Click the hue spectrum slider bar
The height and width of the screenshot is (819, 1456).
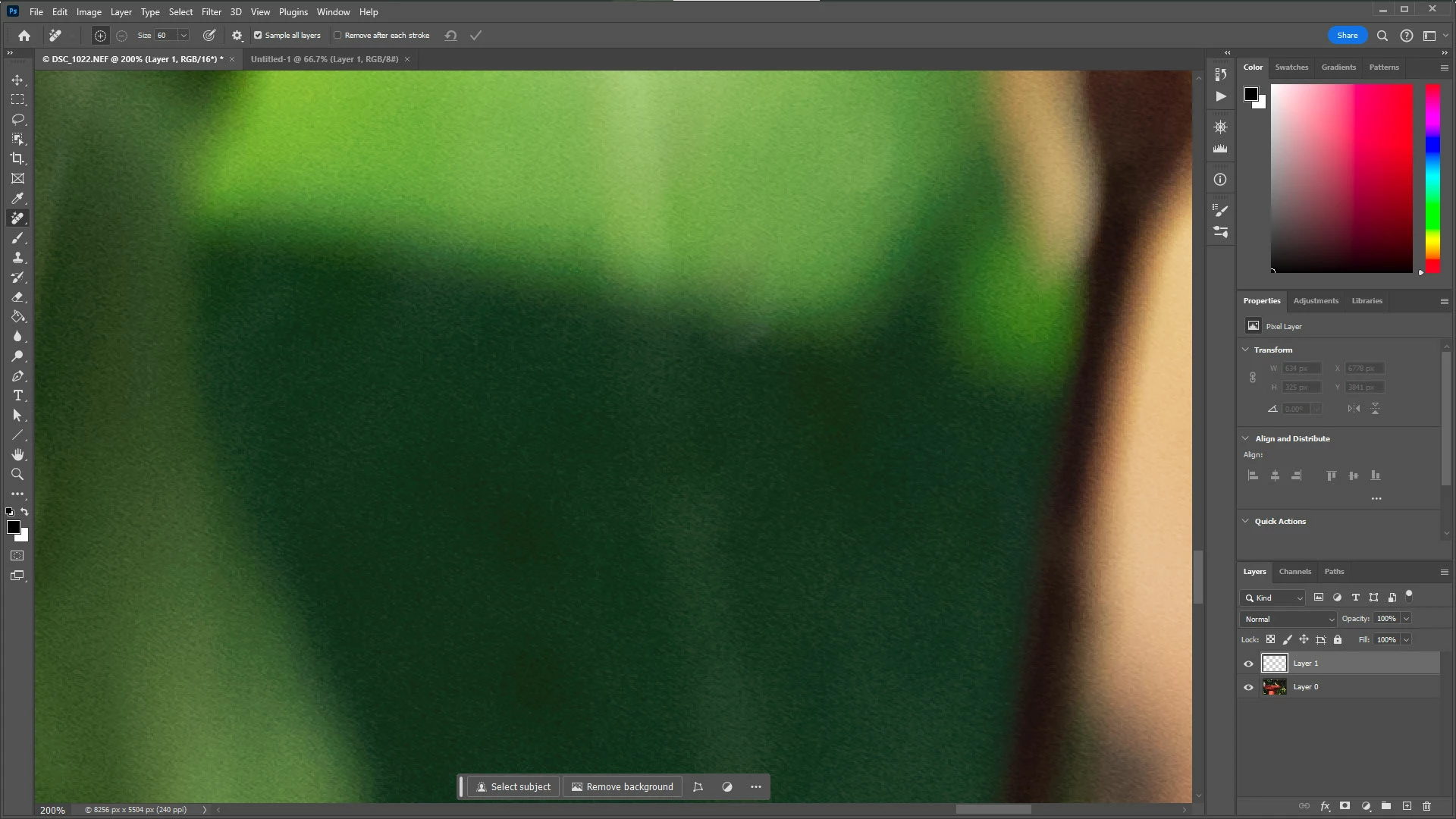(x=1432, y=178)
